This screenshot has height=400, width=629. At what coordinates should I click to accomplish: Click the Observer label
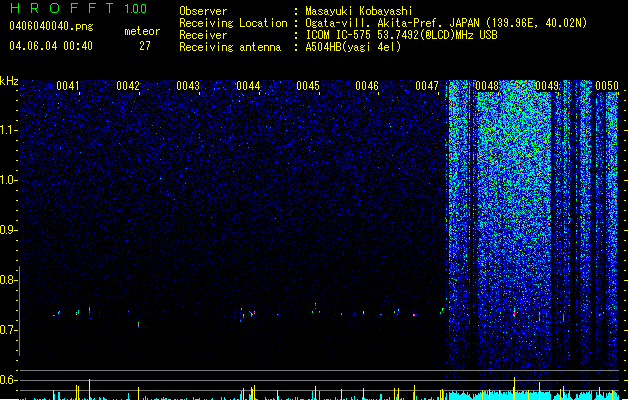pos(203,11)
